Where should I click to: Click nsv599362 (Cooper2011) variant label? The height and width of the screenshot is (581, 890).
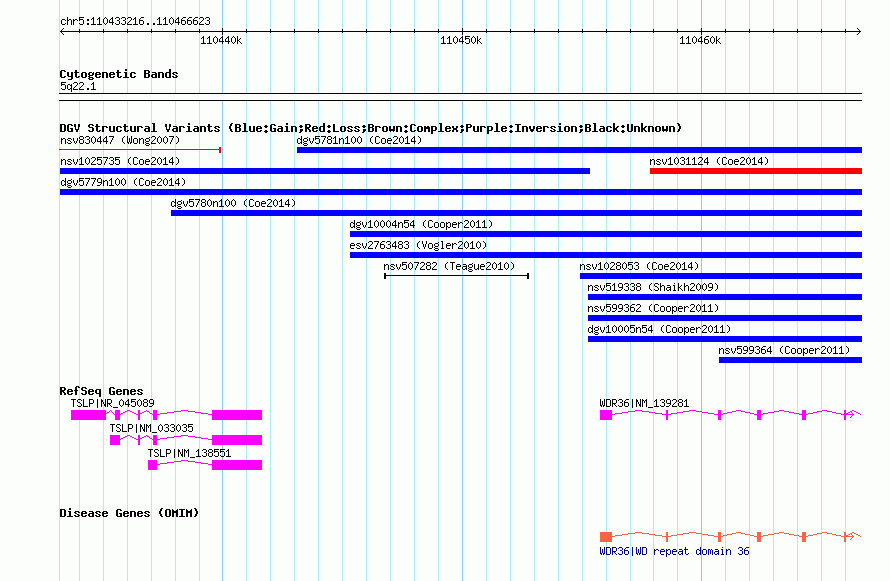click(x=653, y=308)
